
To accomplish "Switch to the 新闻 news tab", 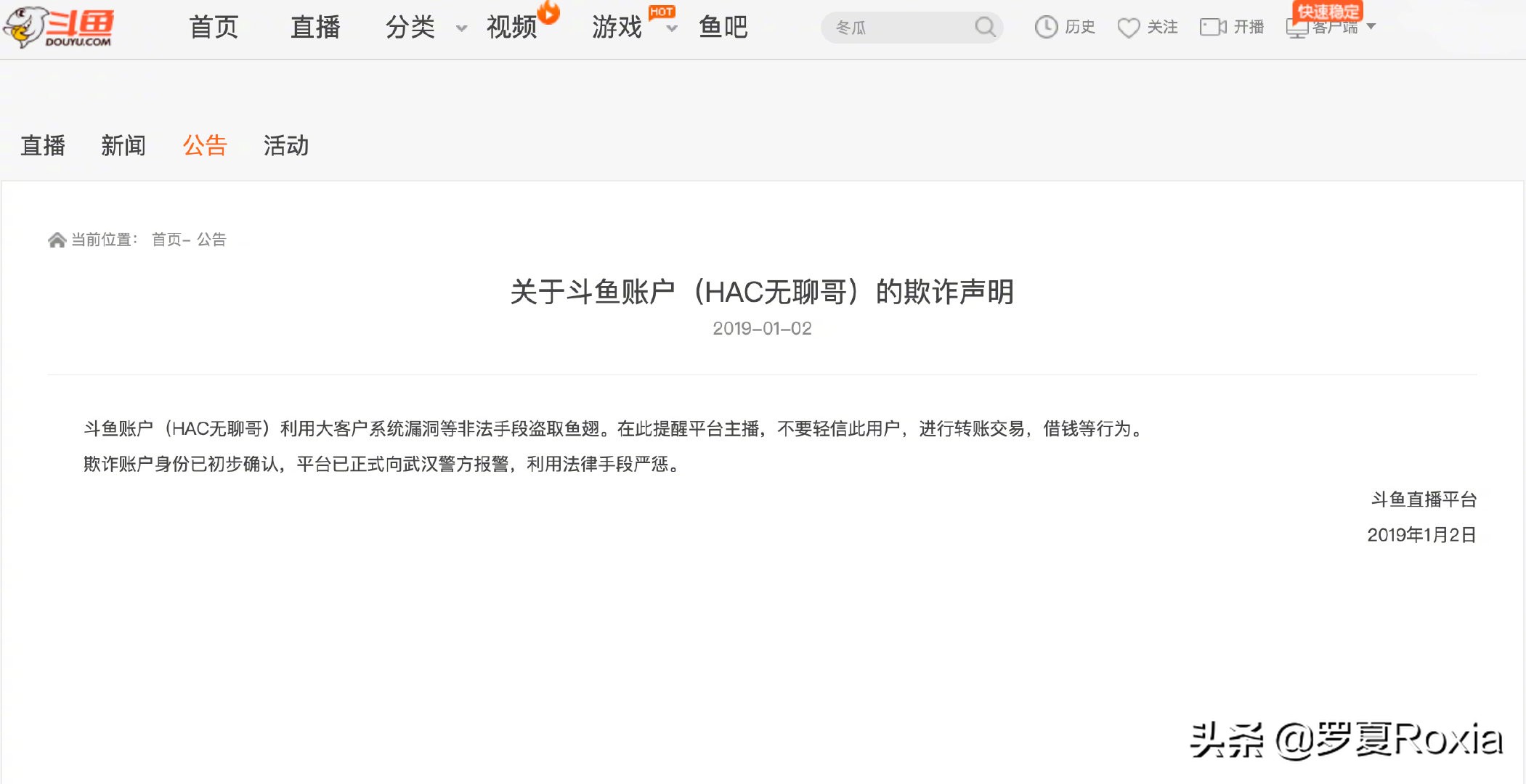I will point(123,146).
